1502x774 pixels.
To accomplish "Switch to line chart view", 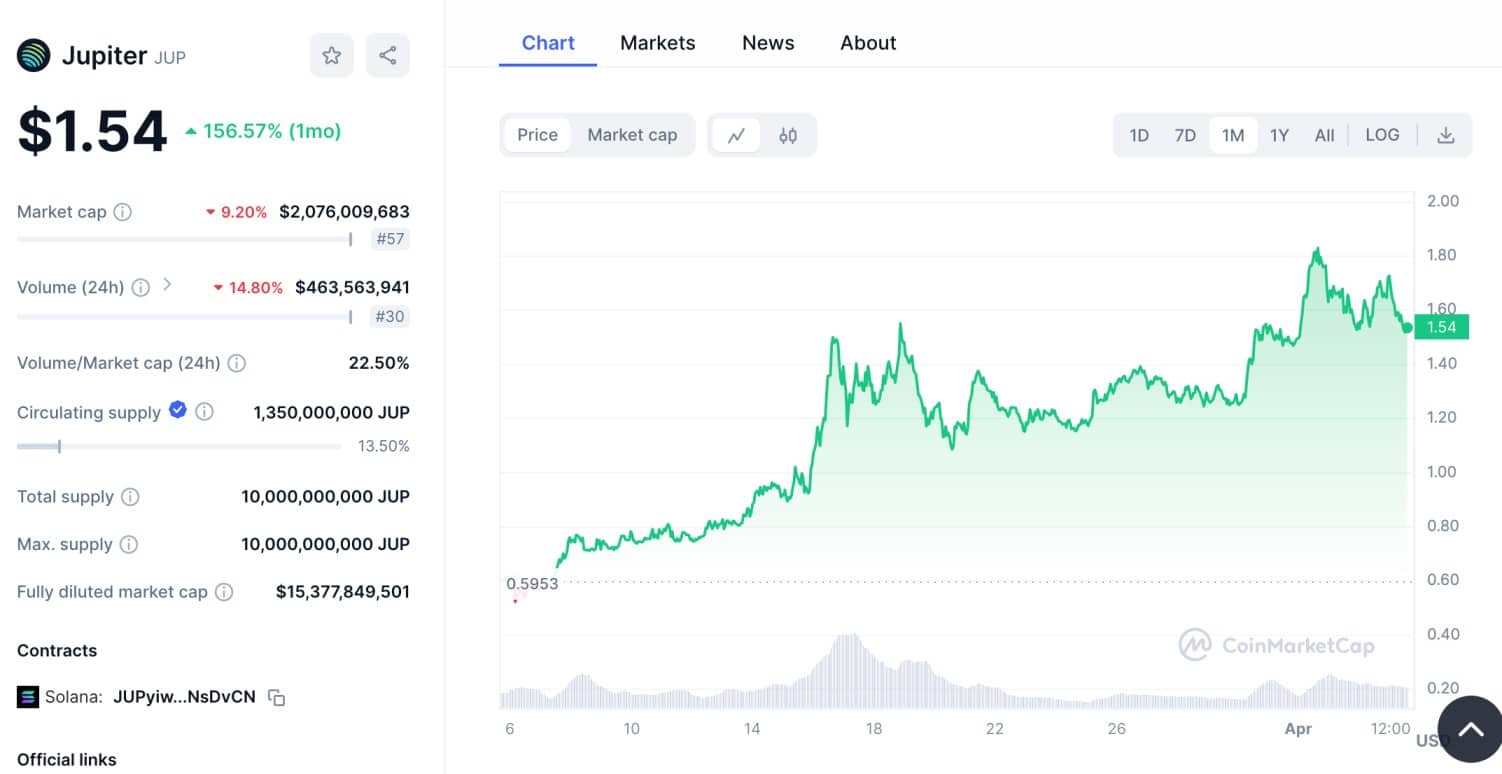I will [736, 135].
